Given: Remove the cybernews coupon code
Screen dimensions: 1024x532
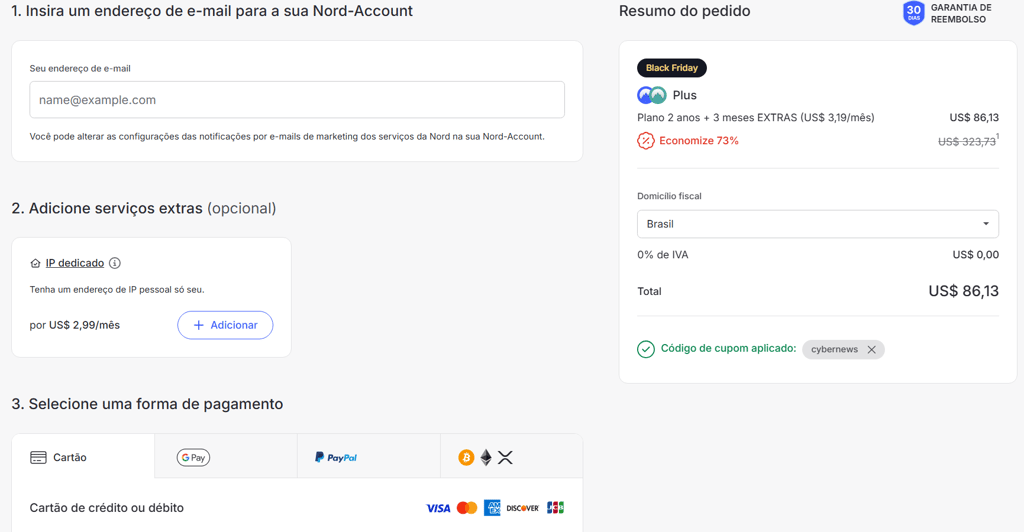Looking at the screenshot, I should click(871, 350).
